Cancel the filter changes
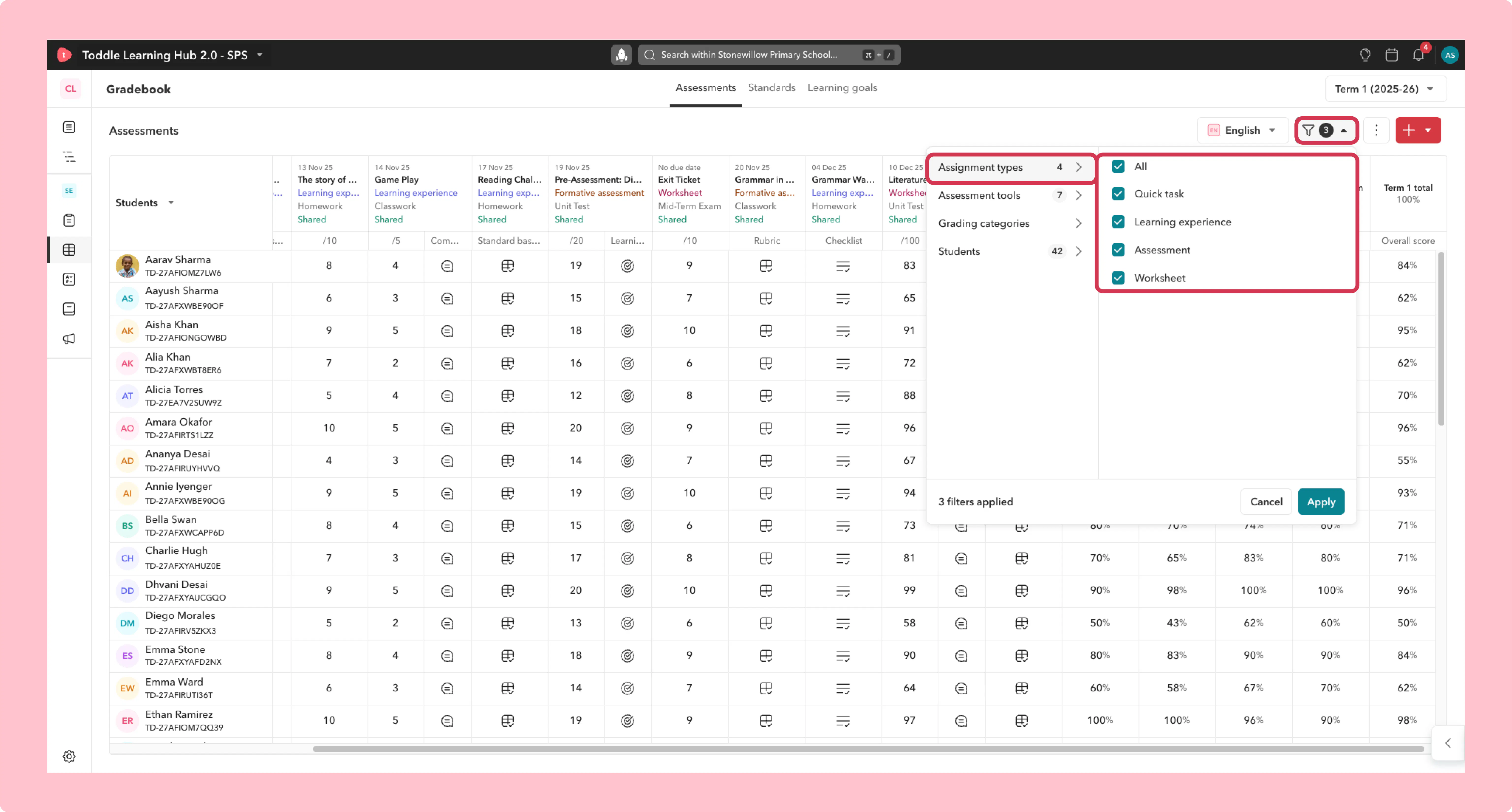1512x812 pixels. pos(1266,502)
